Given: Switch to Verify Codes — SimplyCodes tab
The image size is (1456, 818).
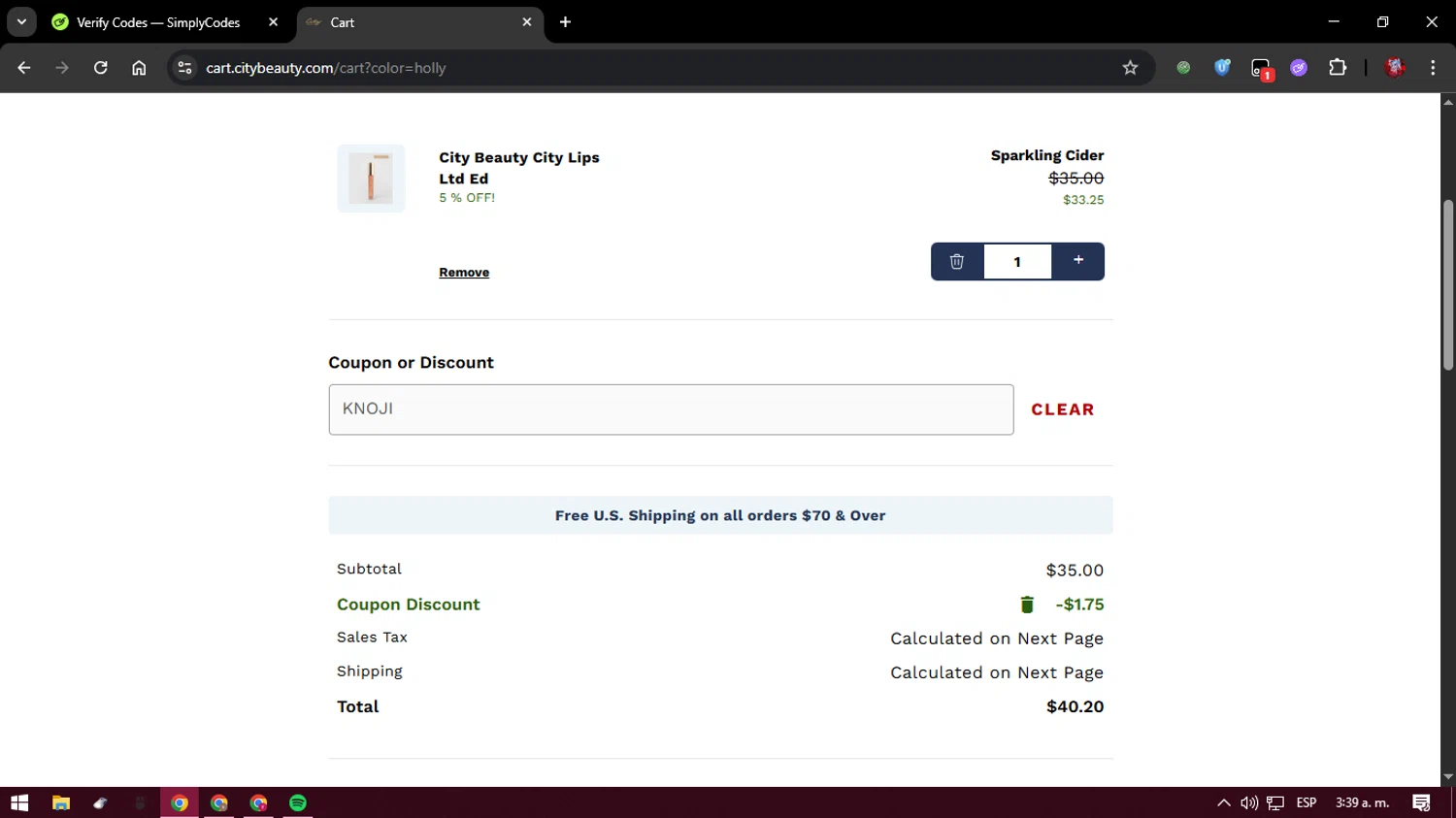Looking at the screenshot, I should 158,22.
